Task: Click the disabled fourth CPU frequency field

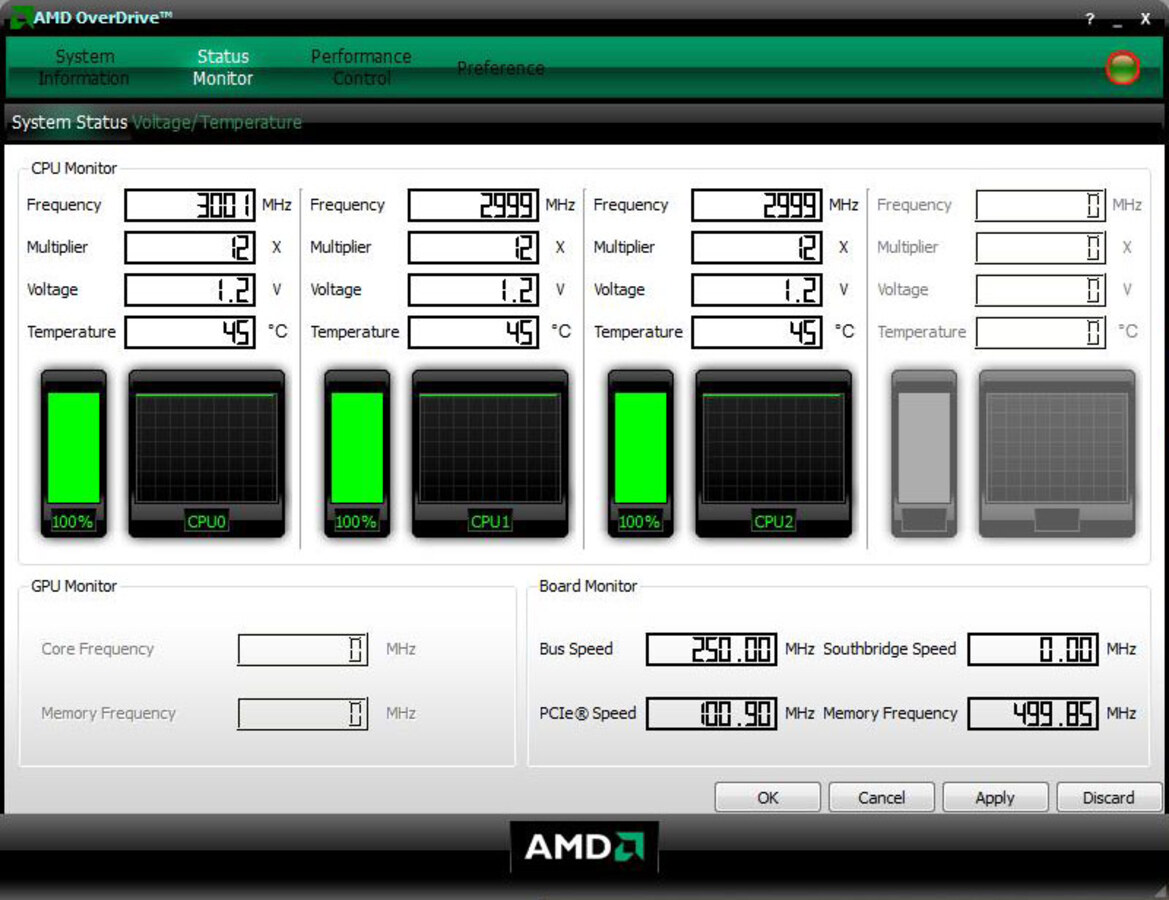Action: [x=1041, y=205]
